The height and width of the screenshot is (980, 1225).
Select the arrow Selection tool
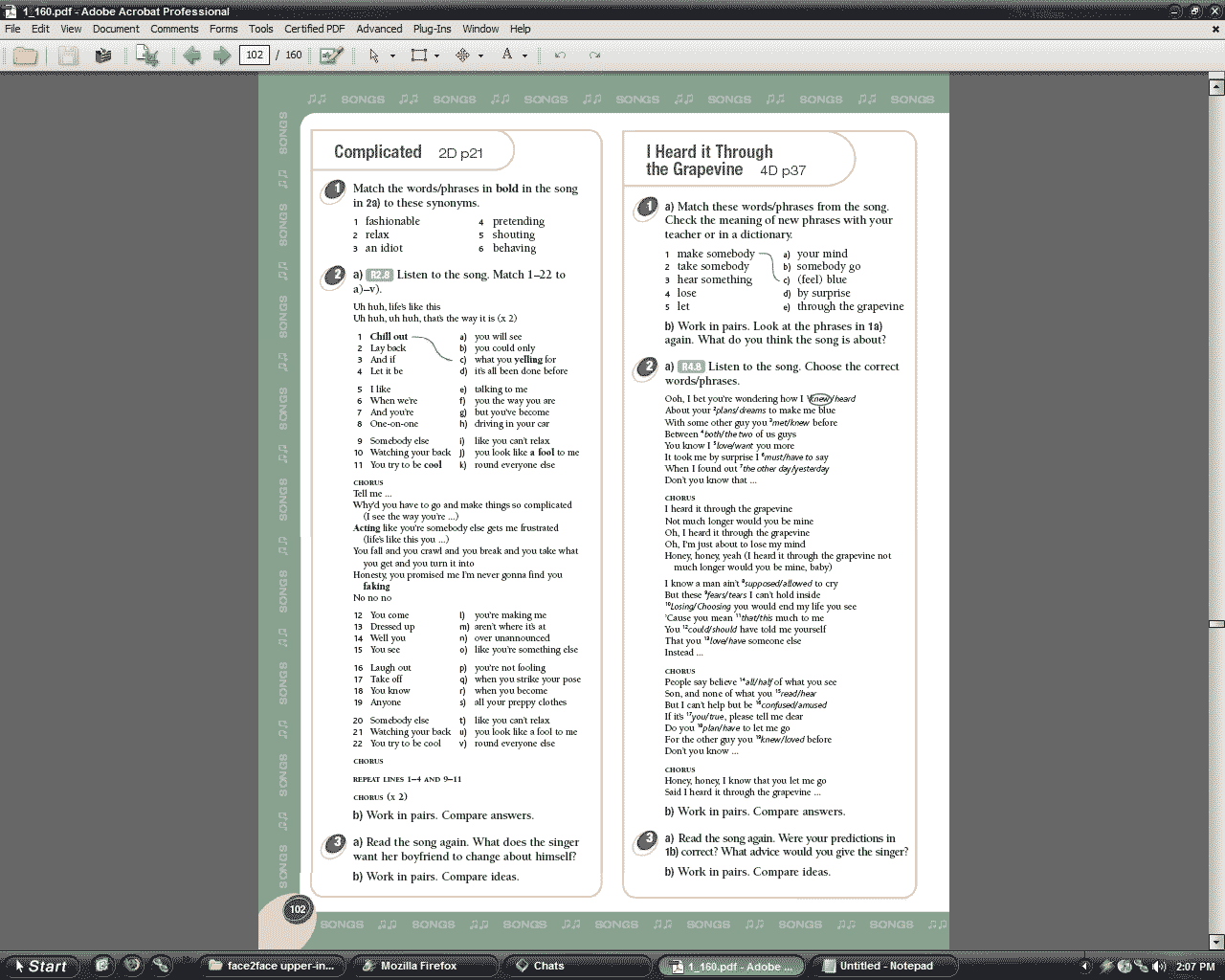tap(374, 56)
